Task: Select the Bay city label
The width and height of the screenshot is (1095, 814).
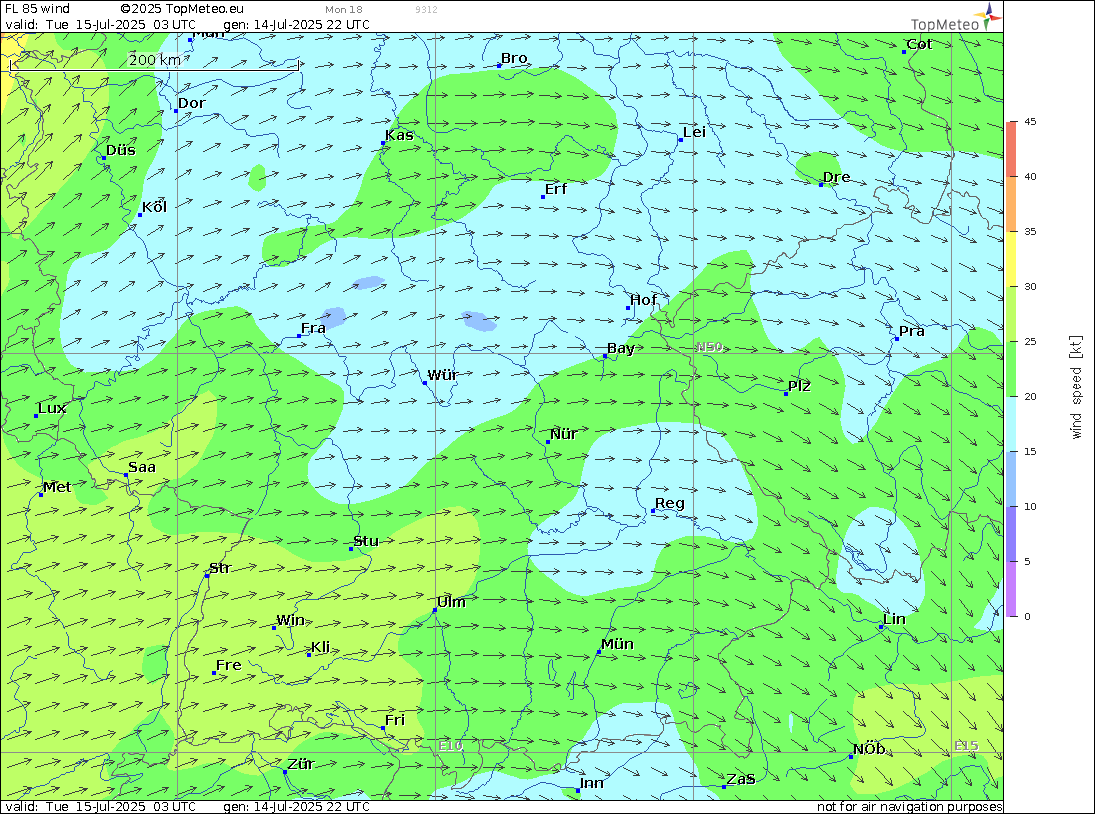Action: point(621,348)
